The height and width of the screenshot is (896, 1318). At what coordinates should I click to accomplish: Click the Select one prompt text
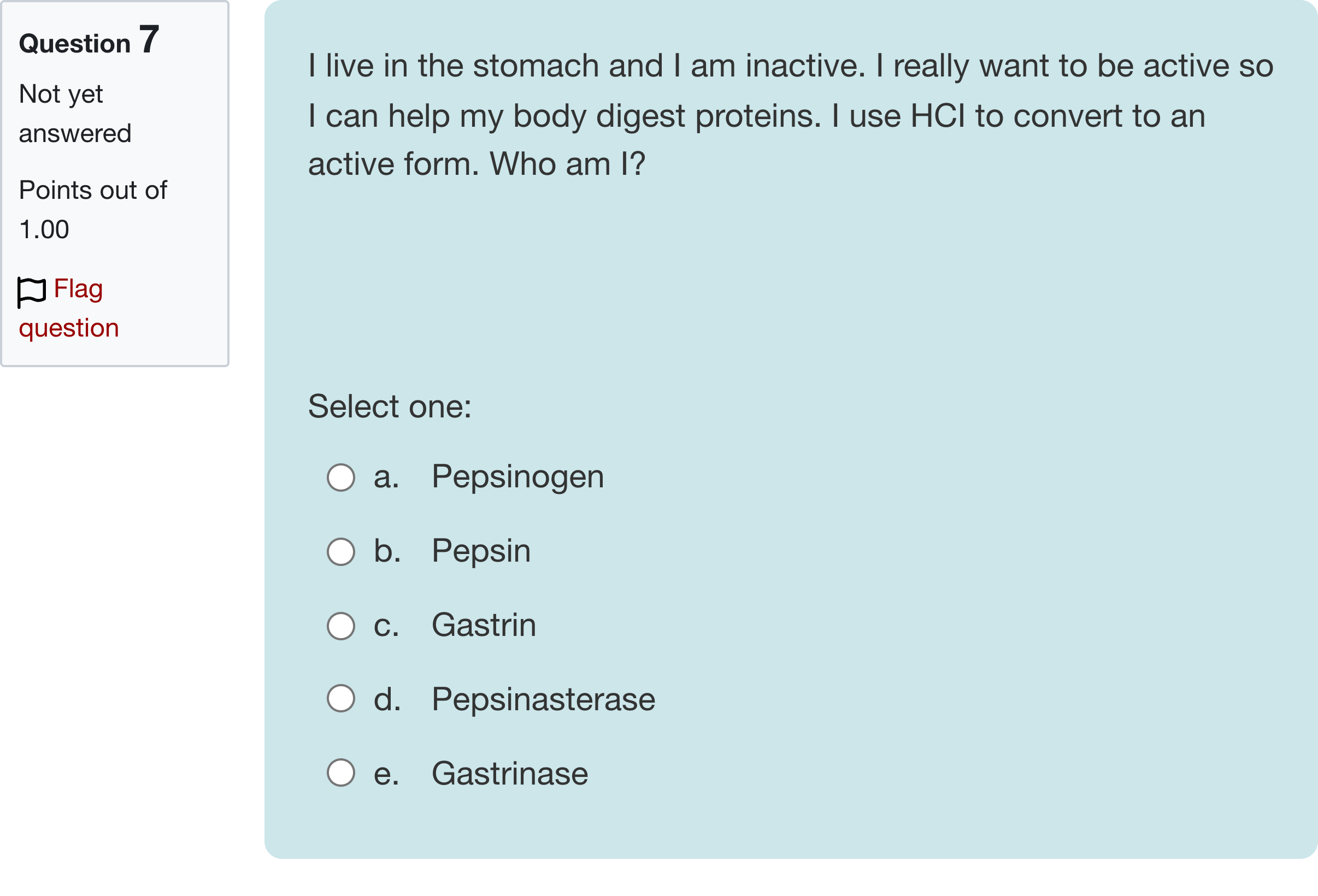coord(390,406)
